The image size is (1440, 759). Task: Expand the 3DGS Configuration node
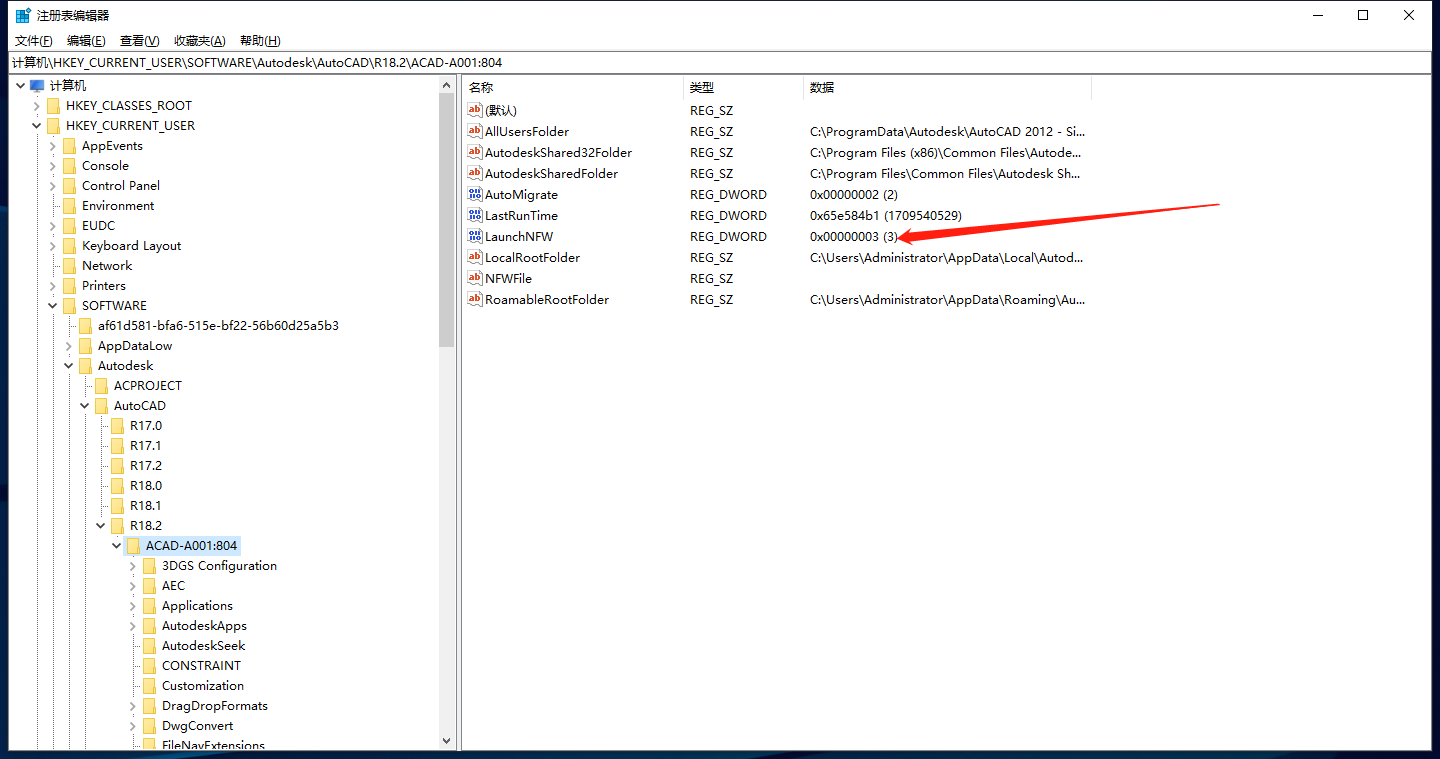(133, 566)
